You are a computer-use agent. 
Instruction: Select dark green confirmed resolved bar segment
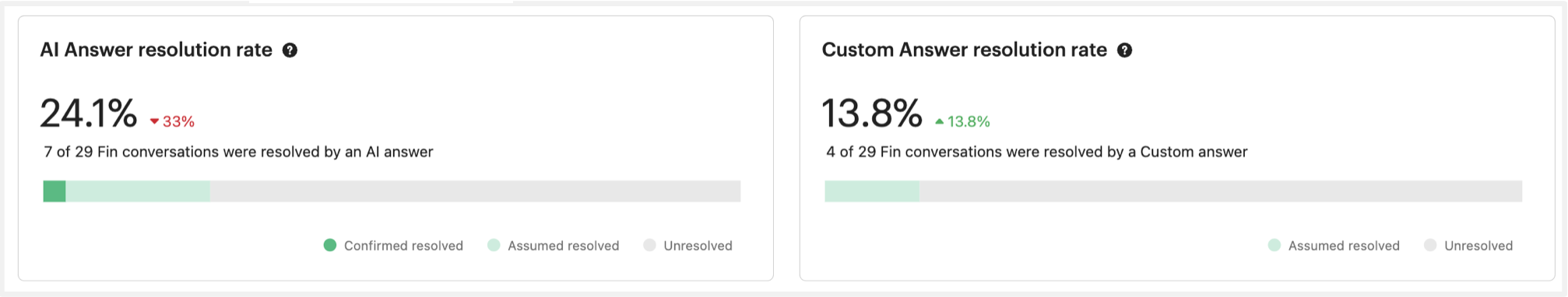tap(54, 191)
